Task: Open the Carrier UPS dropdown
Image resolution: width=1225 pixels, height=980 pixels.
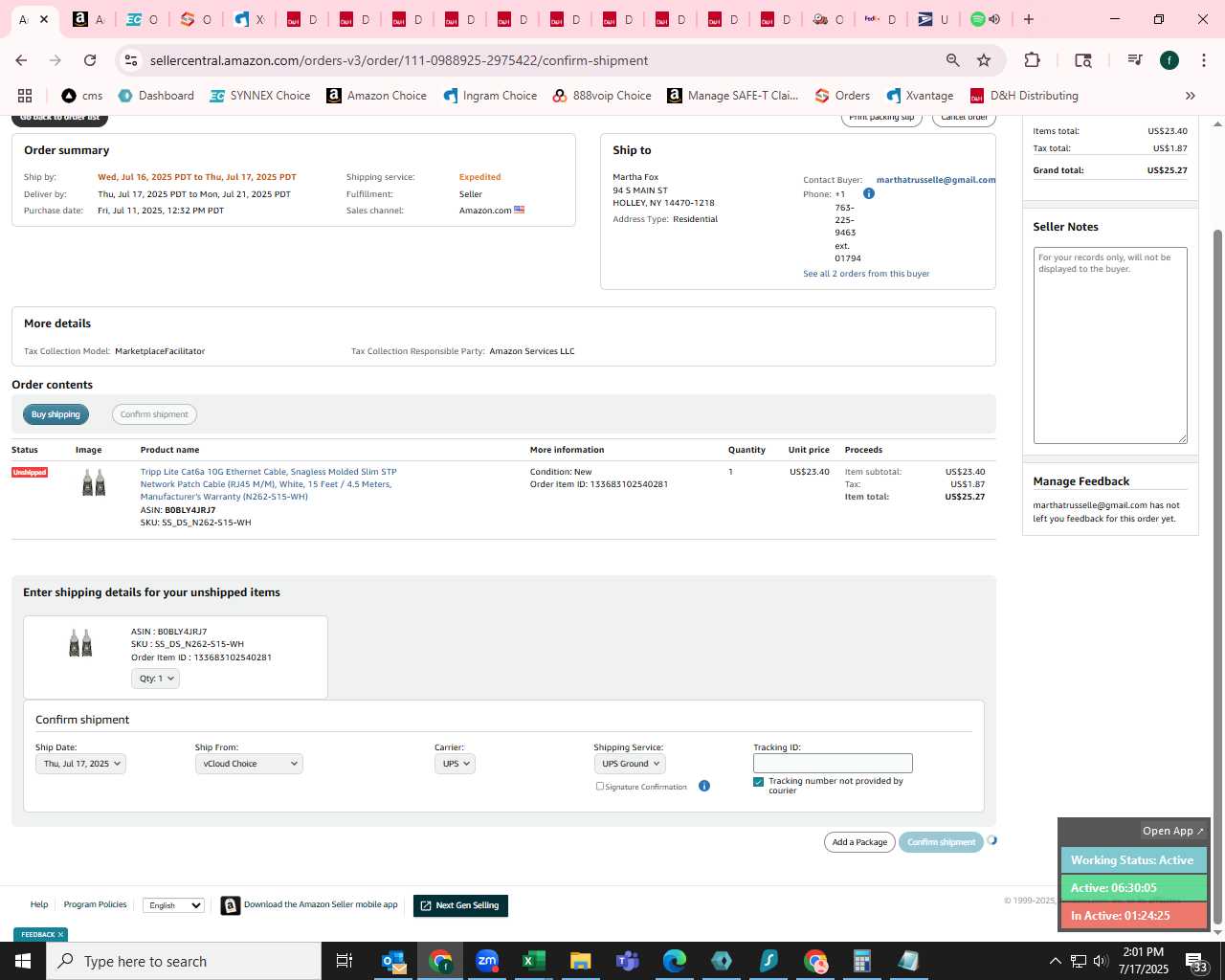Action: pos(455,764)
